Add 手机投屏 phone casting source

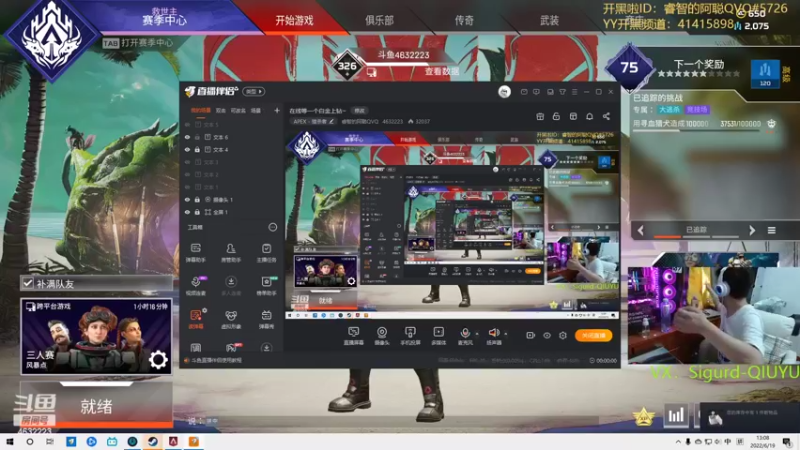coord(410,336)
